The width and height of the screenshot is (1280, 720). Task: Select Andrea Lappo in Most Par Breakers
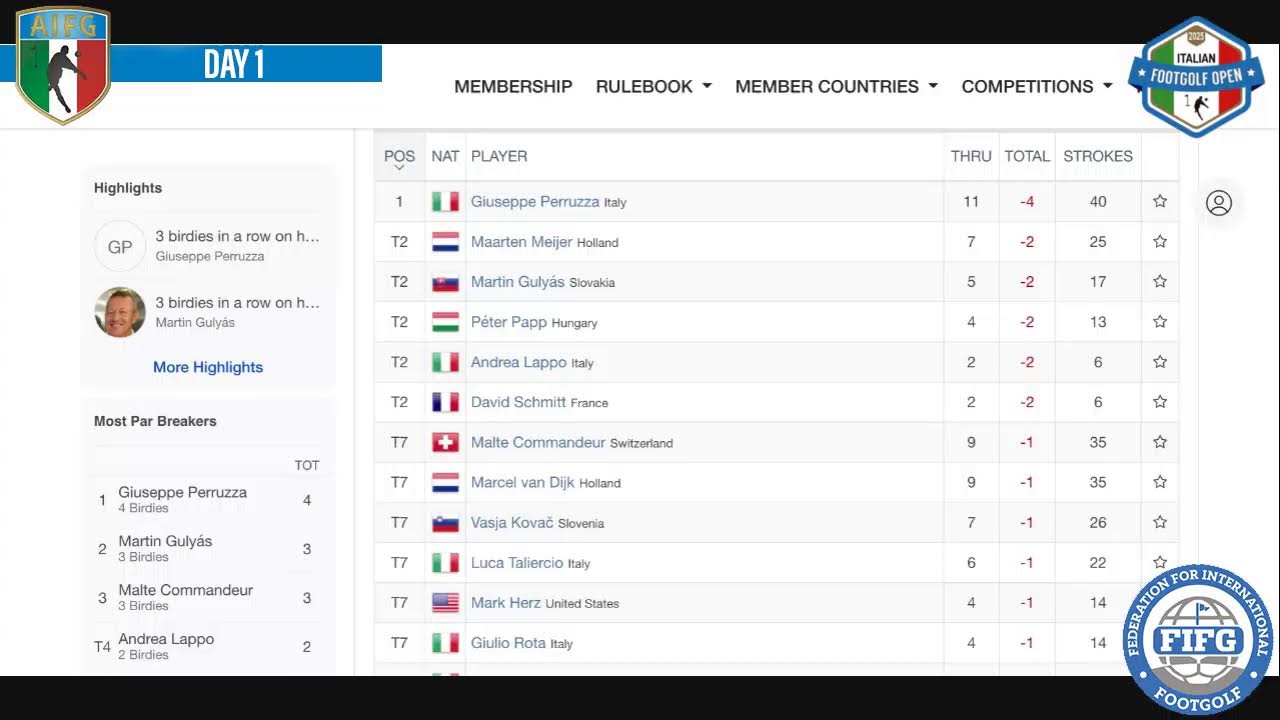pyautogui.click(x=166, y=639)
